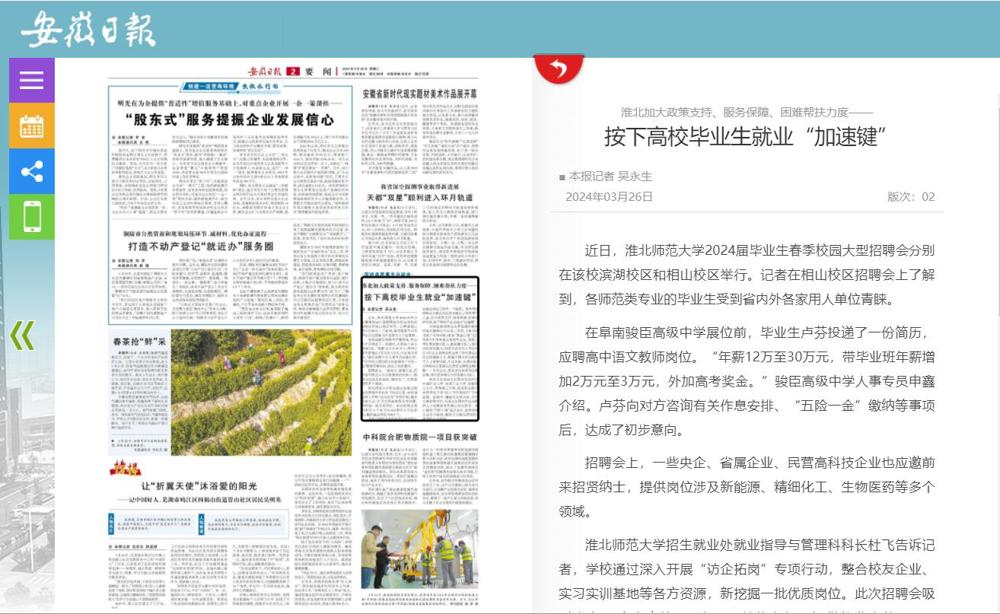The height and width of the screenshot is (614, 1000).
Task: Open the orange calendar date picker
Action: [32, 126]
